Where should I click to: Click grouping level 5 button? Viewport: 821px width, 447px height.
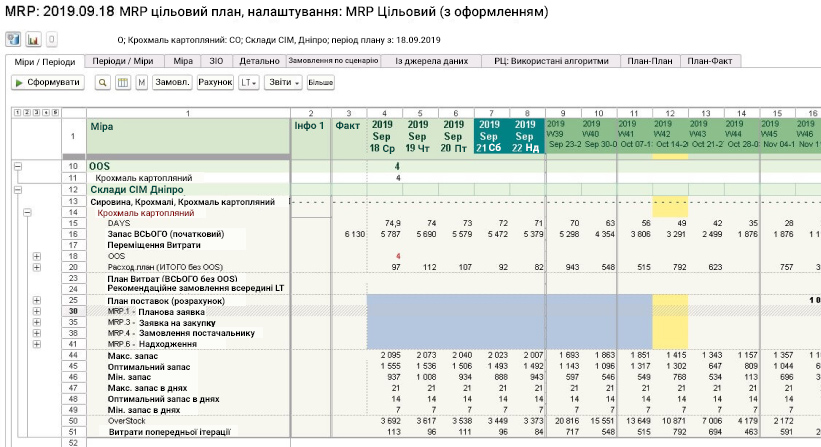[56, 113]
